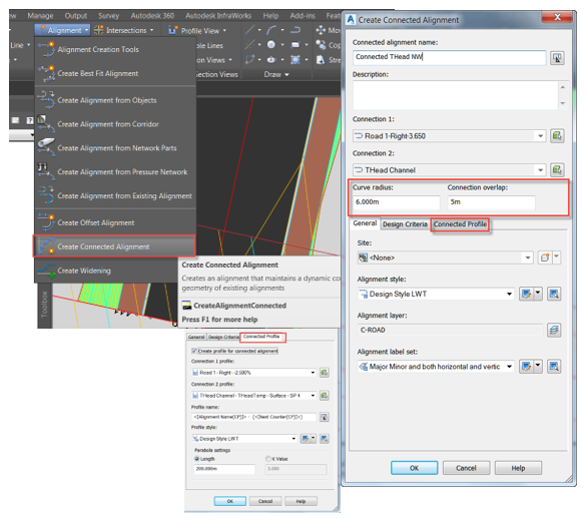Open name template button beside connected alignment name
Viewport: 586px width, 518px height.
pos(557,58)
